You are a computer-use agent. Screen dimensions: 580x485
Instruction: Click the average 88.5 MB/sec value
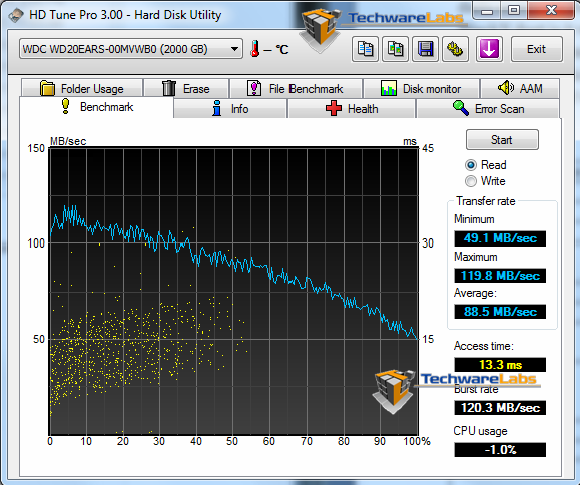click(500, 311)
